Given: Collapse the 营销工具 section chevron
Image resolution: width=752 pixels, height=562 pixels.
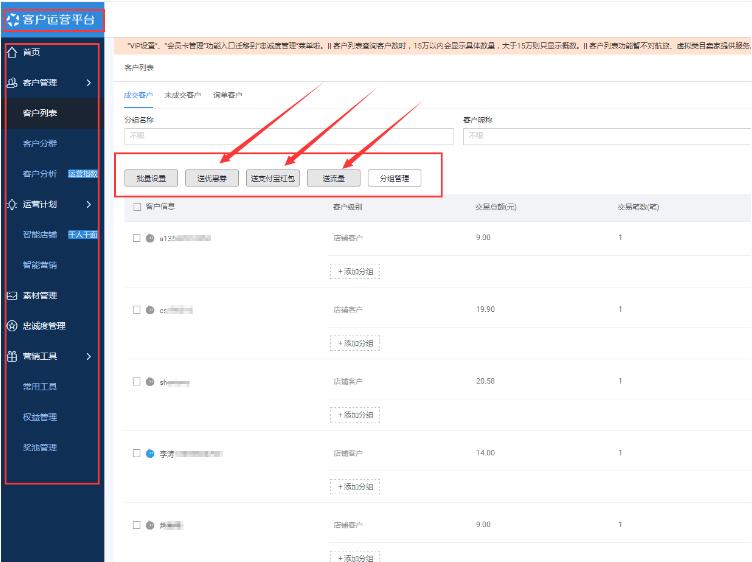Looking at the screenshot, I should [89, 356].
